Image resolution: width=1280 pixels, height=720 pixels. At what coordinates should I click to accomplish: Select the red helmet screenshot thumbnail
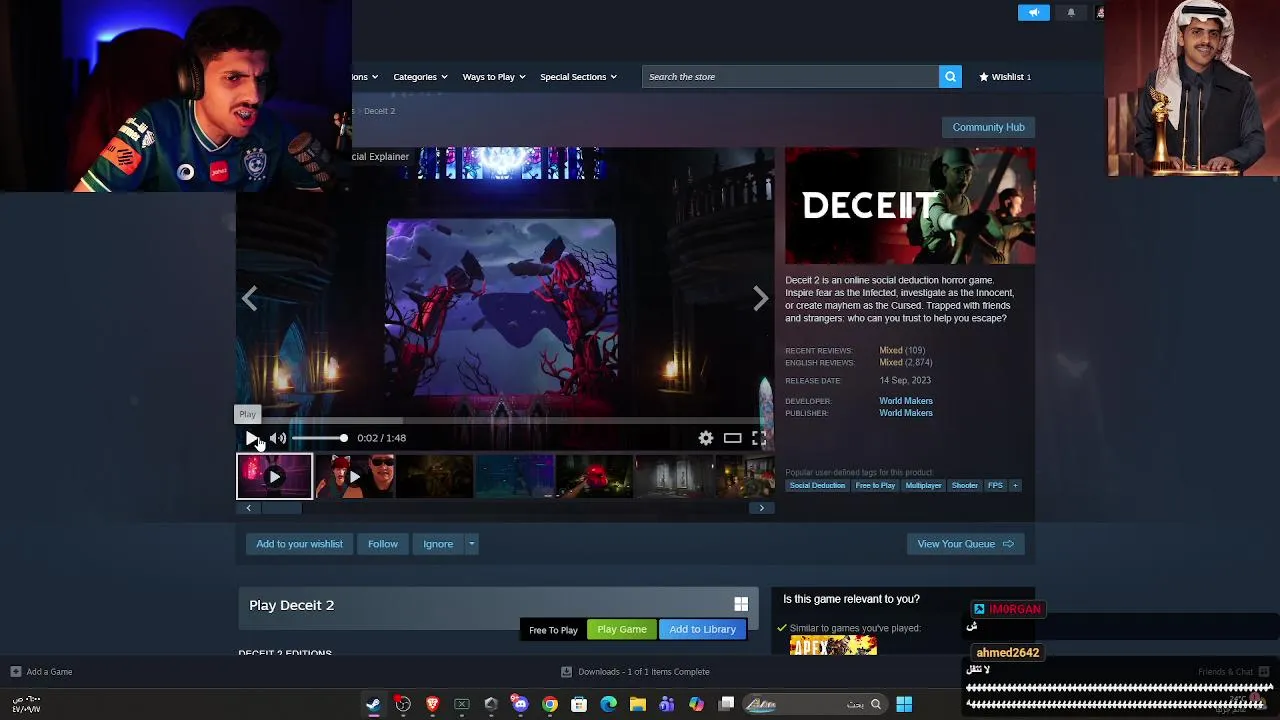coord(594,476)
